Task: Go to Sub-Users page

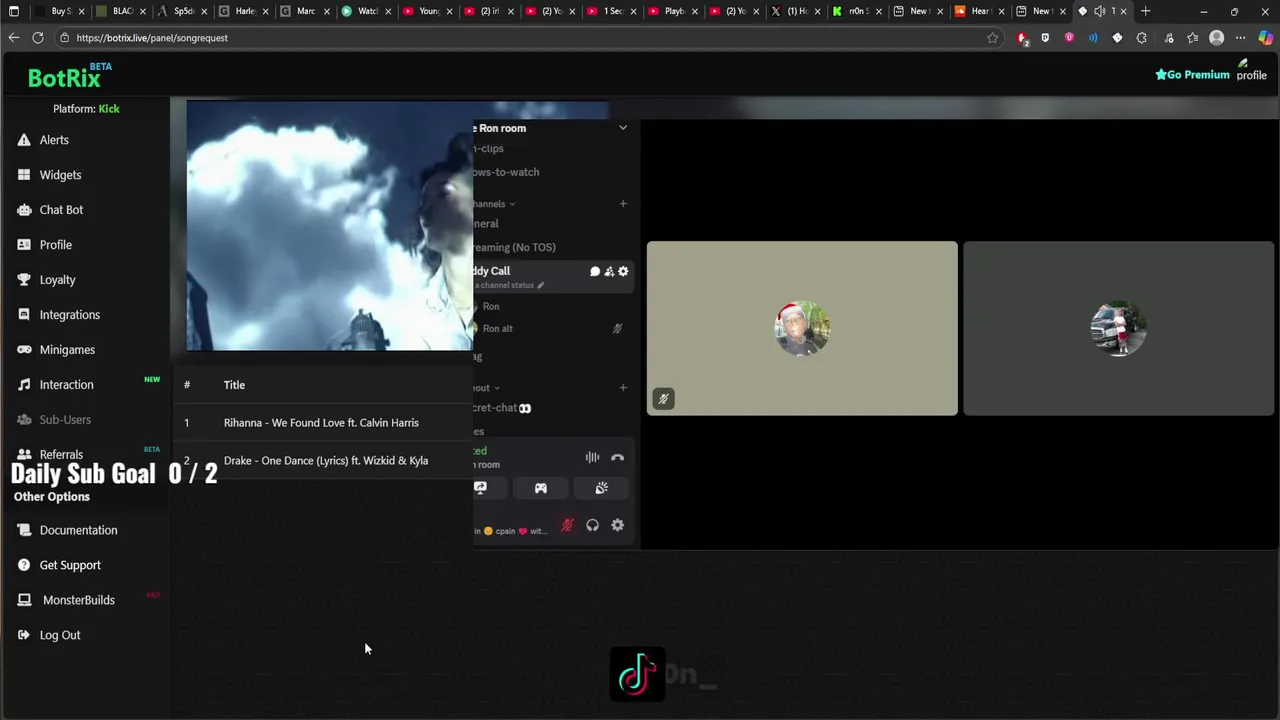Action: [x=65, y=420]
